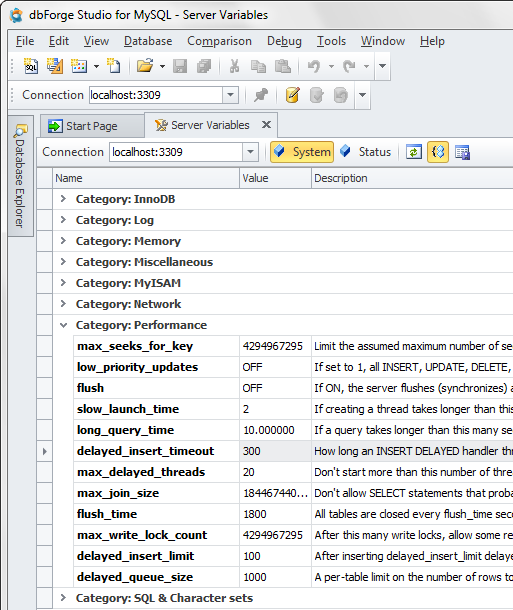Close the Server Variables tab

coord(266,125)
